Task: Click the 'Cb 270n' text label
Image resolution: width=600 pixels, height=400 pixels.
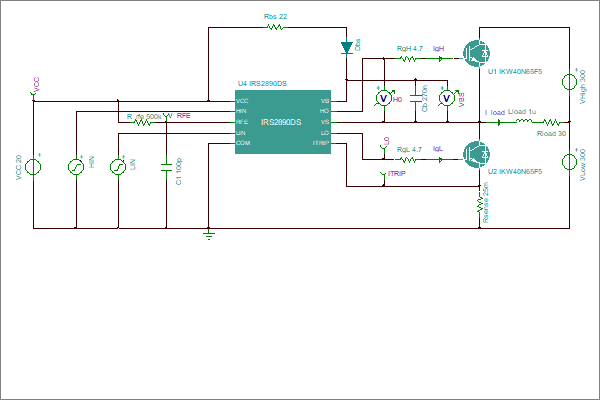Action: point(425,99)
